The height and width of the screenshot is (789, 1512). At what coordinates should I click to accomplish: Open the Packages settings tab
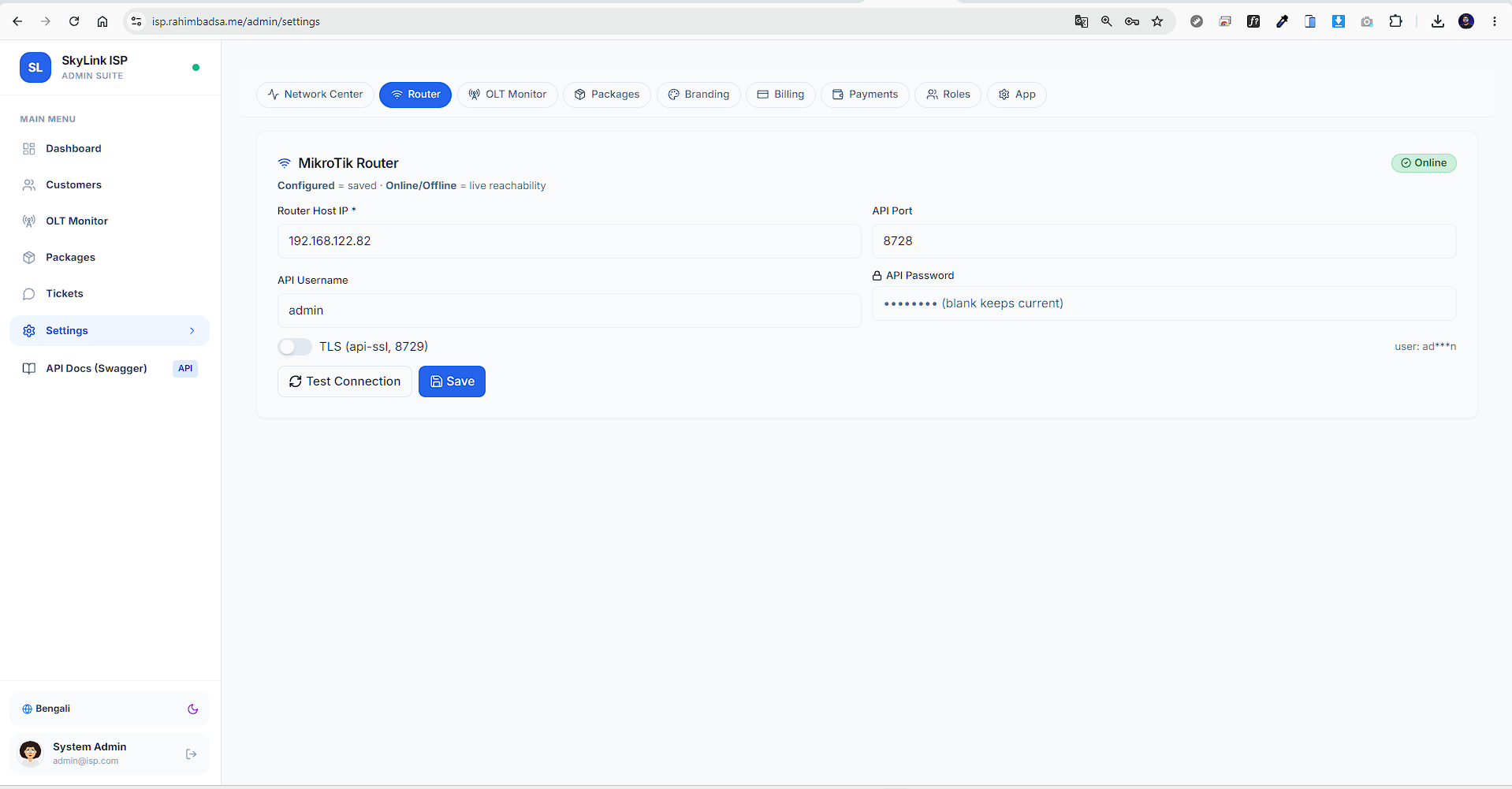[x=607, y=95]
